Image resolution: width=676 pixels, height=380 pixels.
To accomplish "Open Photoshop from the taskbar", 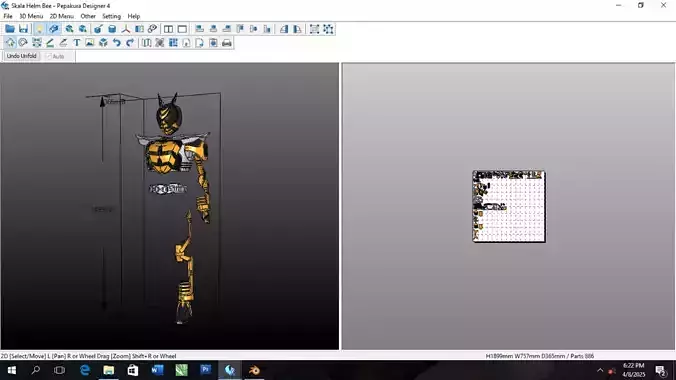I will (x=206, y=370).
